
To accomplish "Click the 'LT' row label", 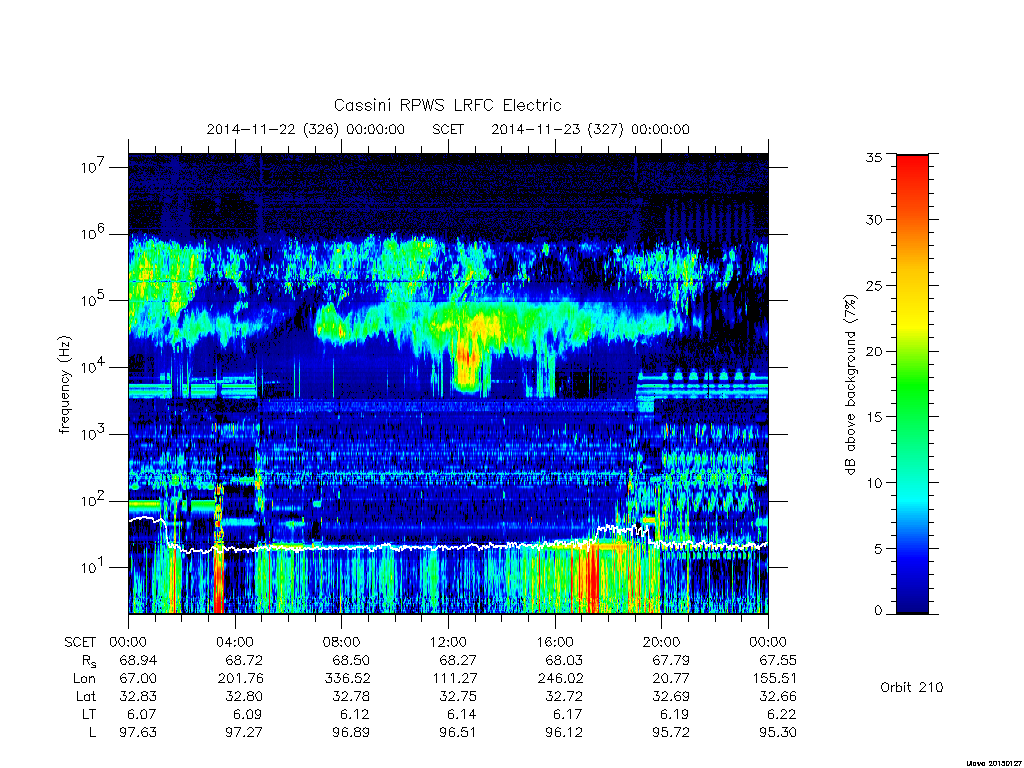I will (89, 714).
